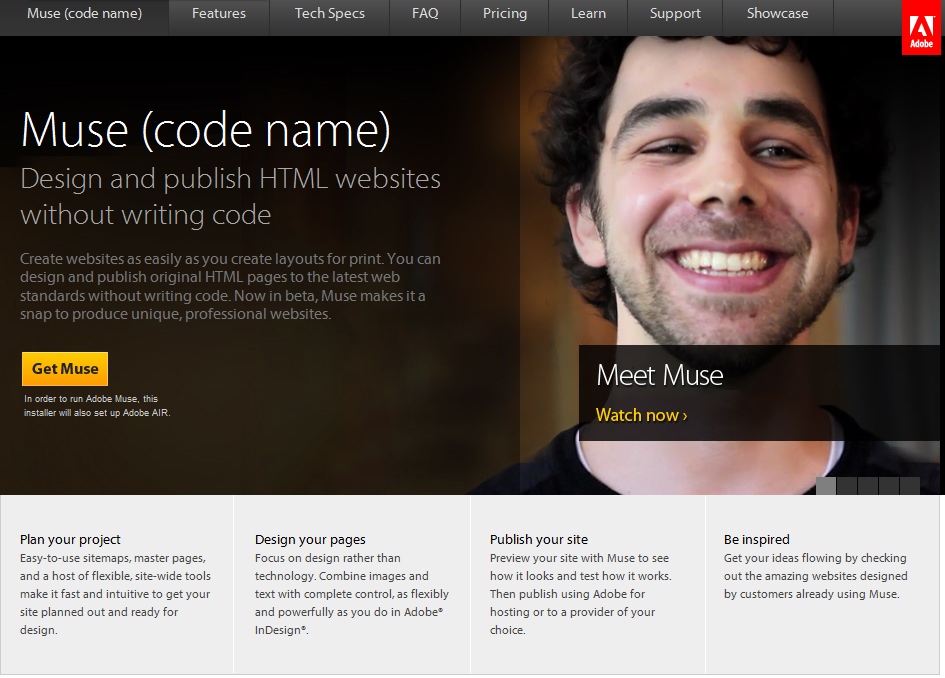Click the red Adobe logo icon
This screenshot has width=945, height=678.
pyautogui.click(x=921, y=28)
